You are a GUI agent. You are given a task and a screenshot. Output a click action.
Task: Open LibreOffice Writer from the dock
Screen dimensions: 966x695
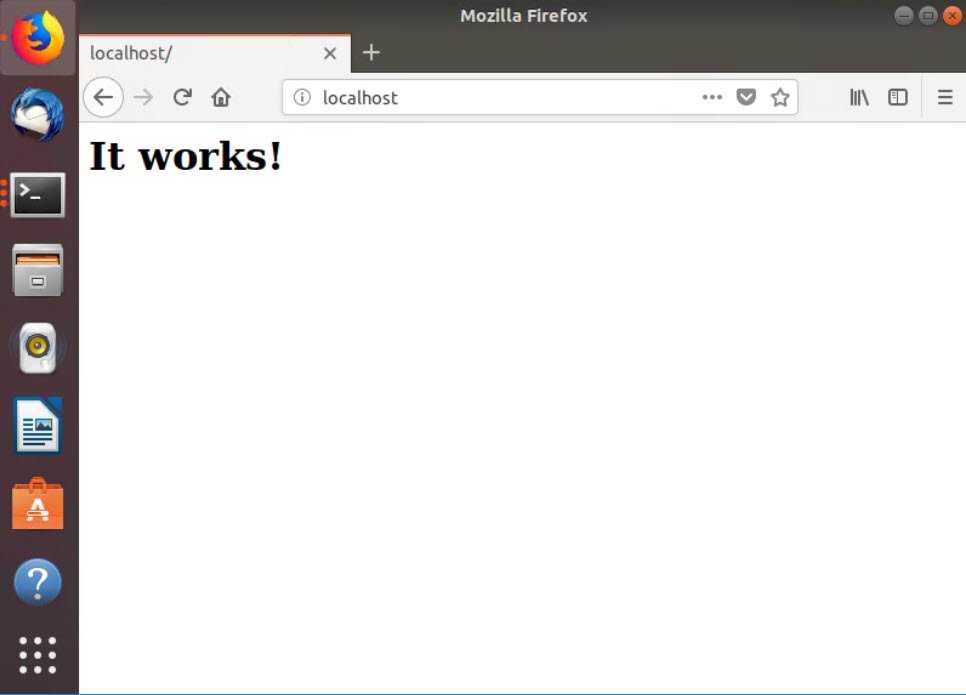(38, 426)
